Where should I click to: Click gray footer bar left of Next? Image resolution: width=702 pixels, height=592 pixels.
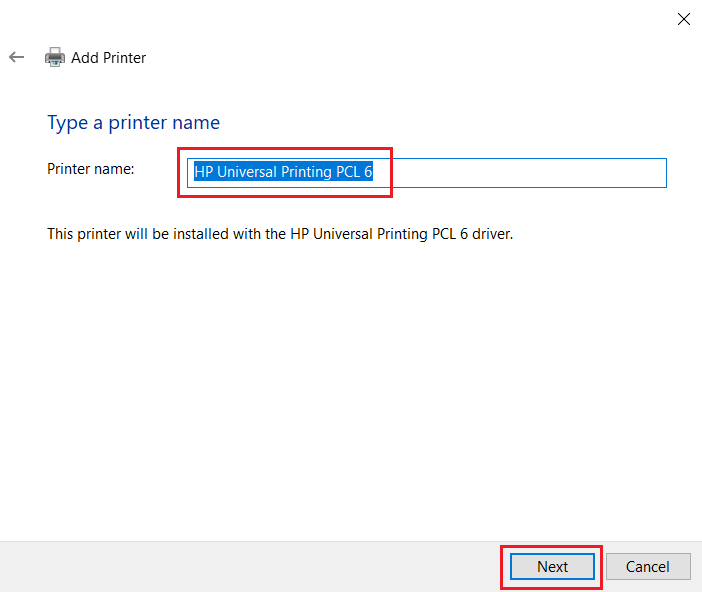(x=250, y=566)
